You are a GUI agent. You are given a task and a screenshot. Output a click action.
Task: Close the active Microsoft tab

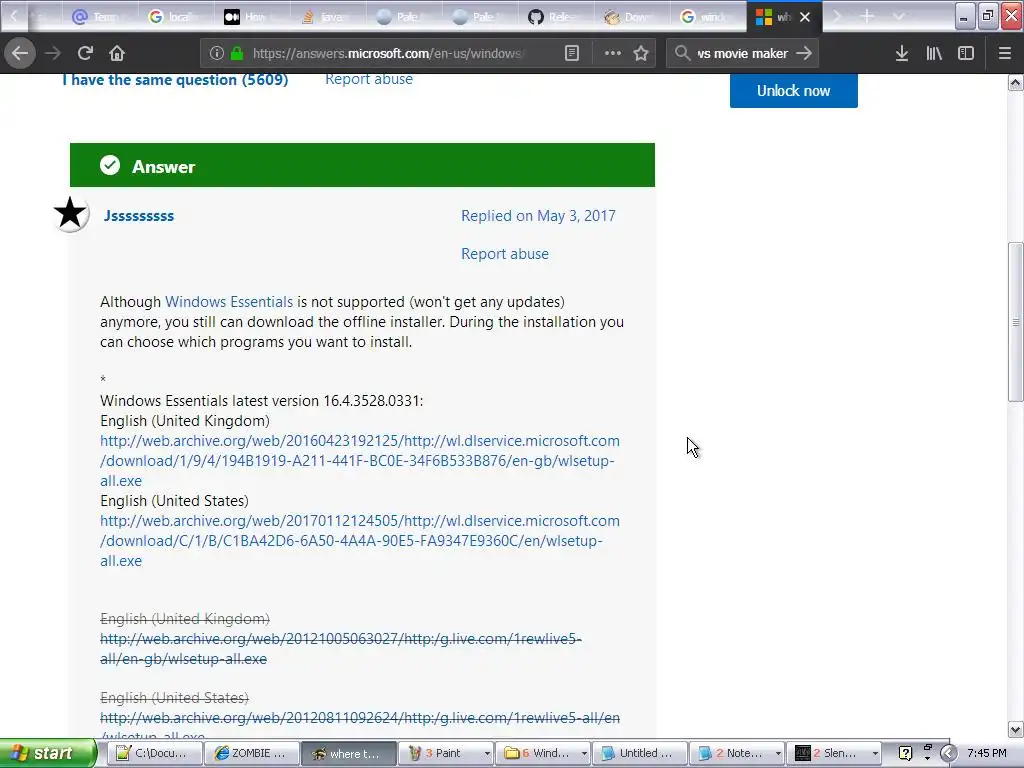point(805,17)
